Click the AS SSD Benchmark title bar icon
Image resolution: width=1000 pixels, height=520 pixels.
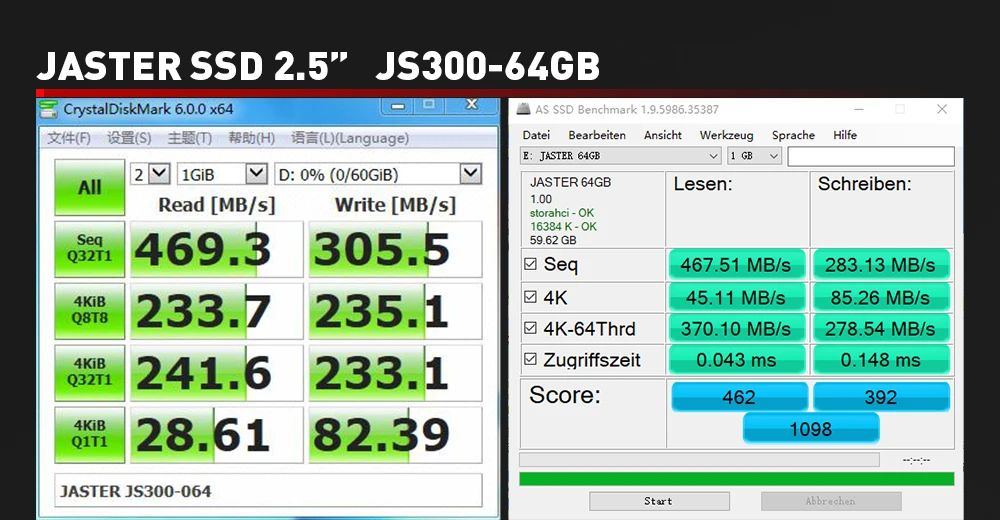click(523, 109)
